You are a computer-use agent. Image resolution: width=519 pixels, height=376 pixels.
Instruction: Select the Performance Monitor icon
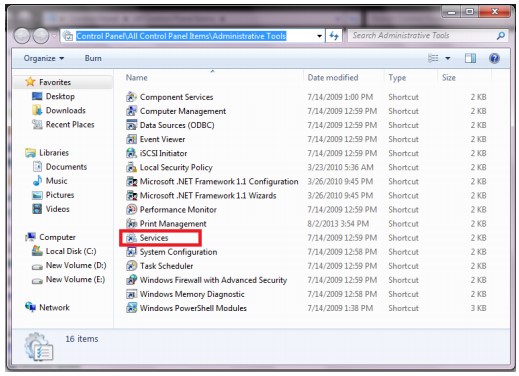131,209
